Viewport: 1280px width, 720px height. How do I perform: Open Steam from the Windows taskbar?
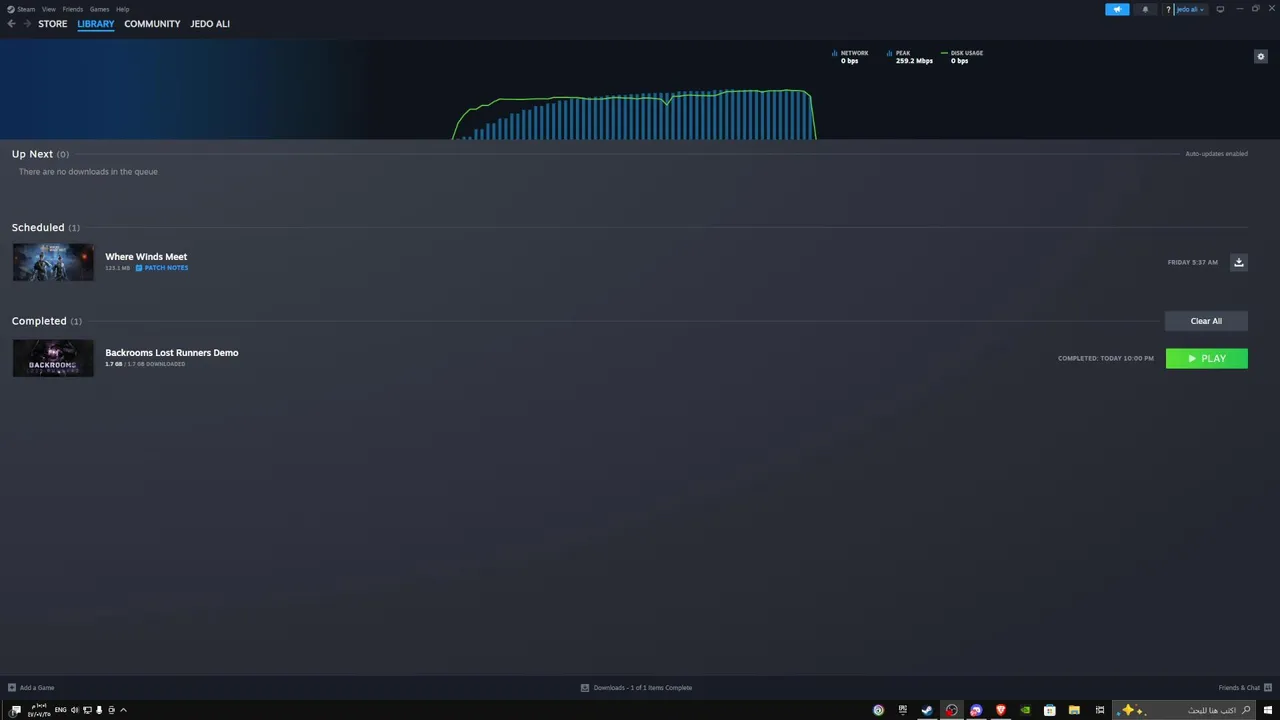click(927, 710)
